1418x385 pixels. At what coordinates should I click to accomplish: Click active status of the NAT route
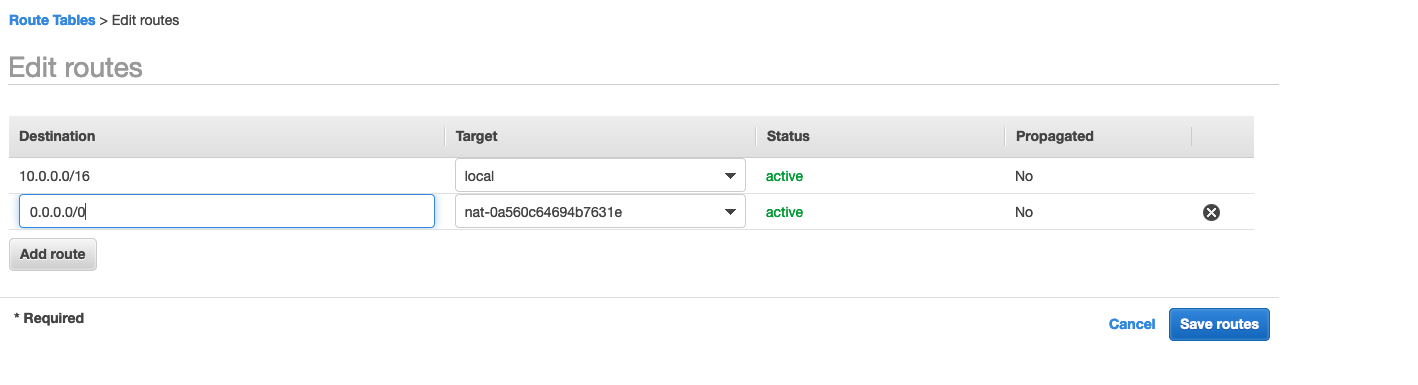pyautogui.click(x=785, y=212)
